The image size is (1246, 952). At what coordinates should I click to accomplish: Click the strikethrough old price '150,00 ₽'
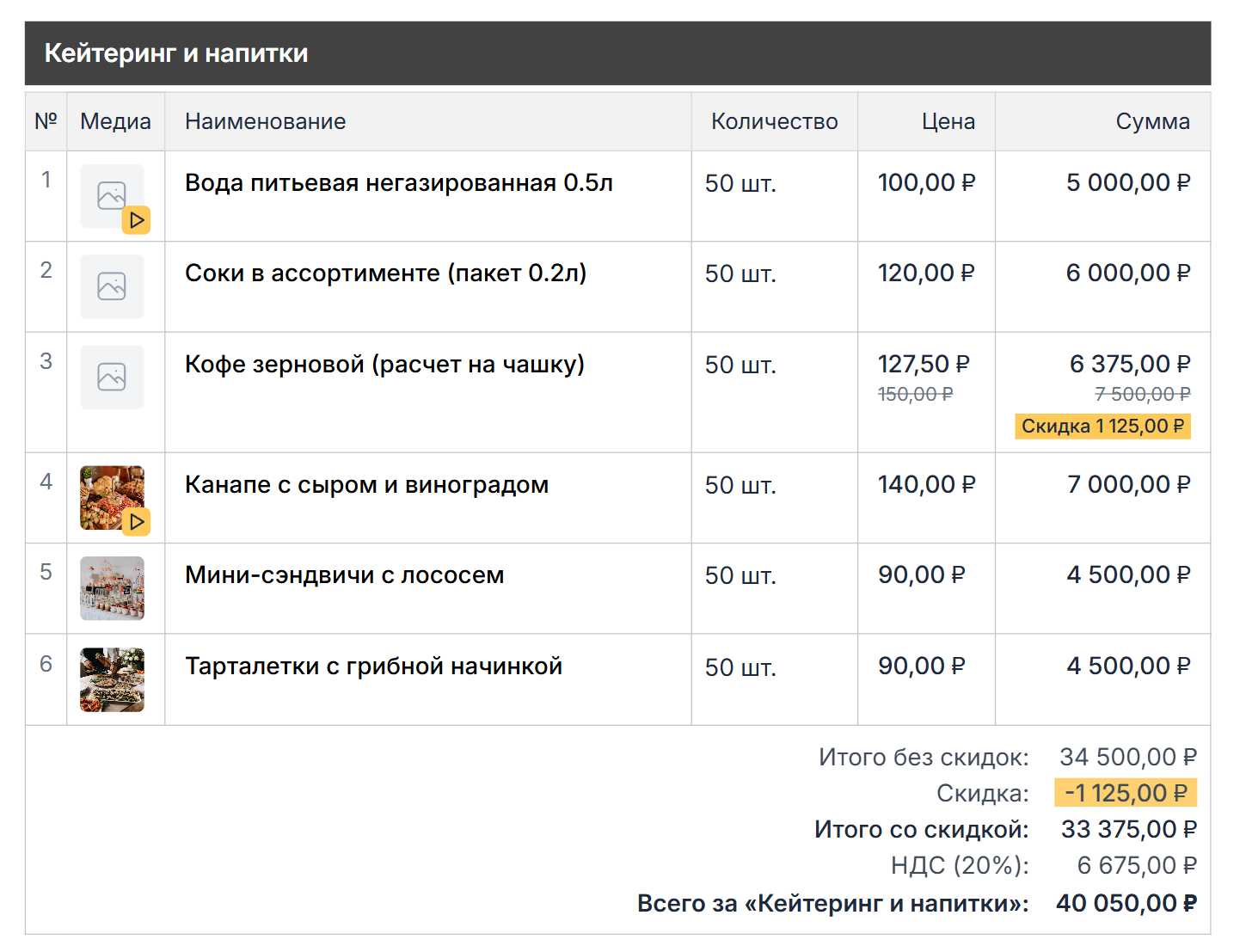pyautogui.click(x=916, y=396)
